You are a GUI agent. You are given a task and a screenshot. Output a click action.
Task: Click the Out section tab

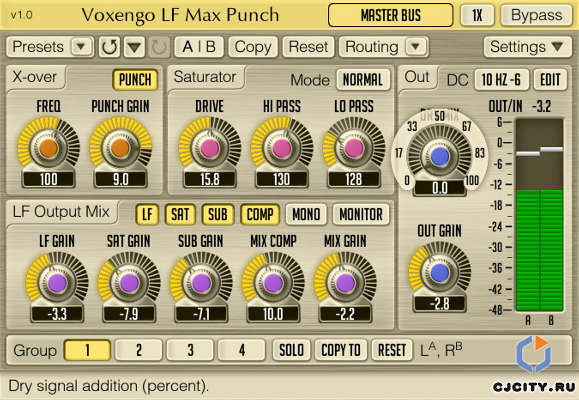(x=417, y=77)
